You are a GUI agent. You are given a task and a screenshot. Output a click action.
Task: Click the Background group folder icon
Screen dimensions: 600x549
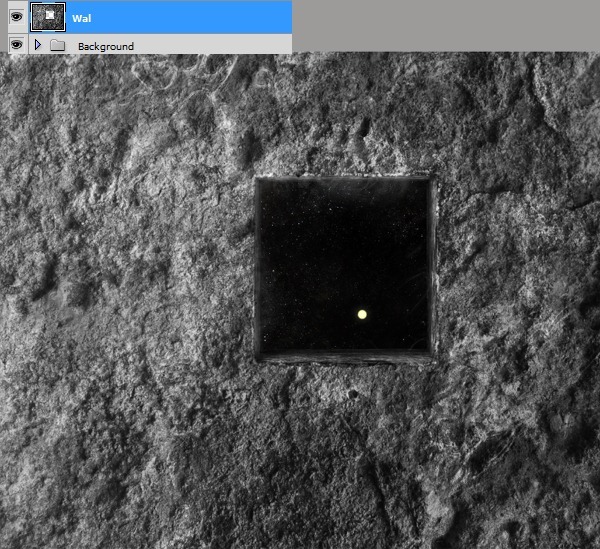(57, 46)
